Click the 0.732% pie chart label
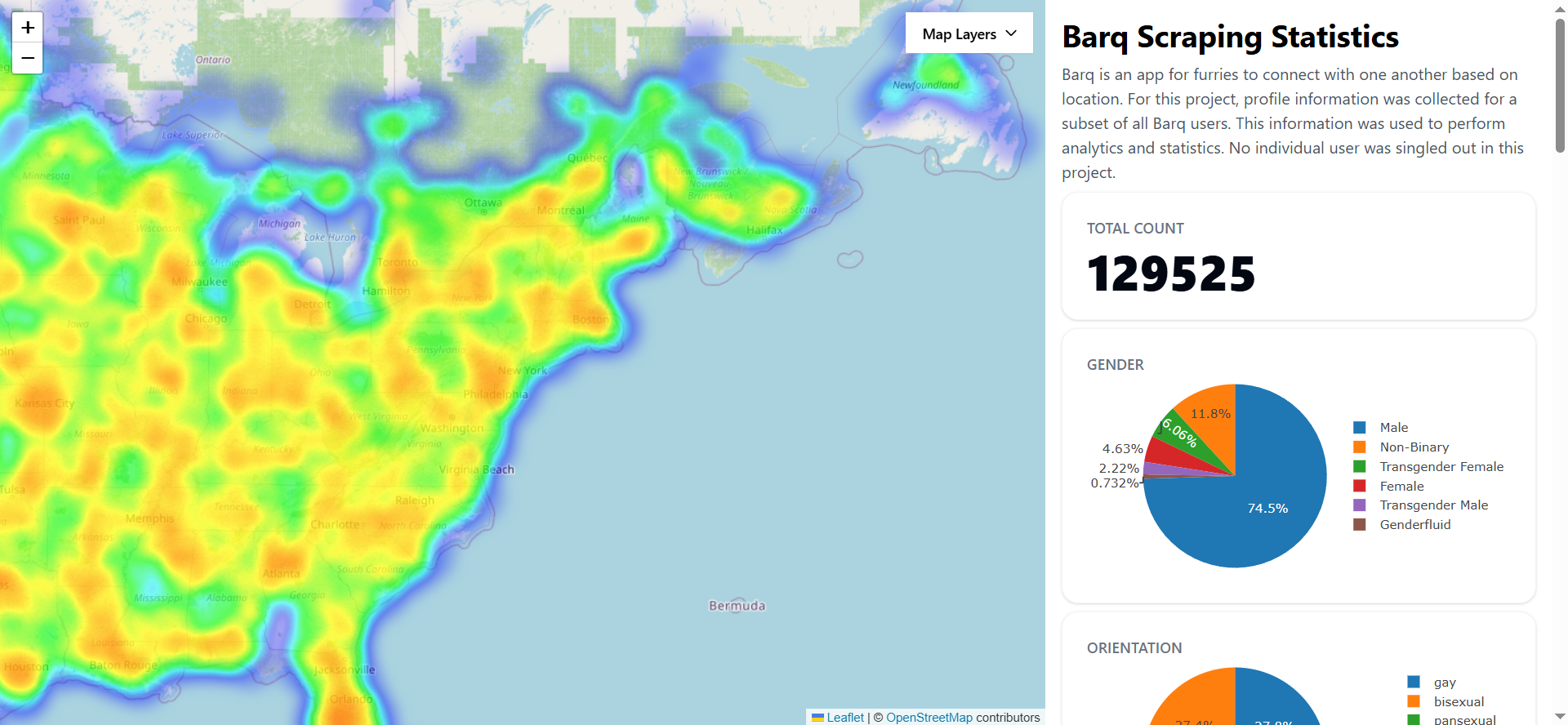The height and width of the screenshot is (725, 1568). [x=1115, y=483]
